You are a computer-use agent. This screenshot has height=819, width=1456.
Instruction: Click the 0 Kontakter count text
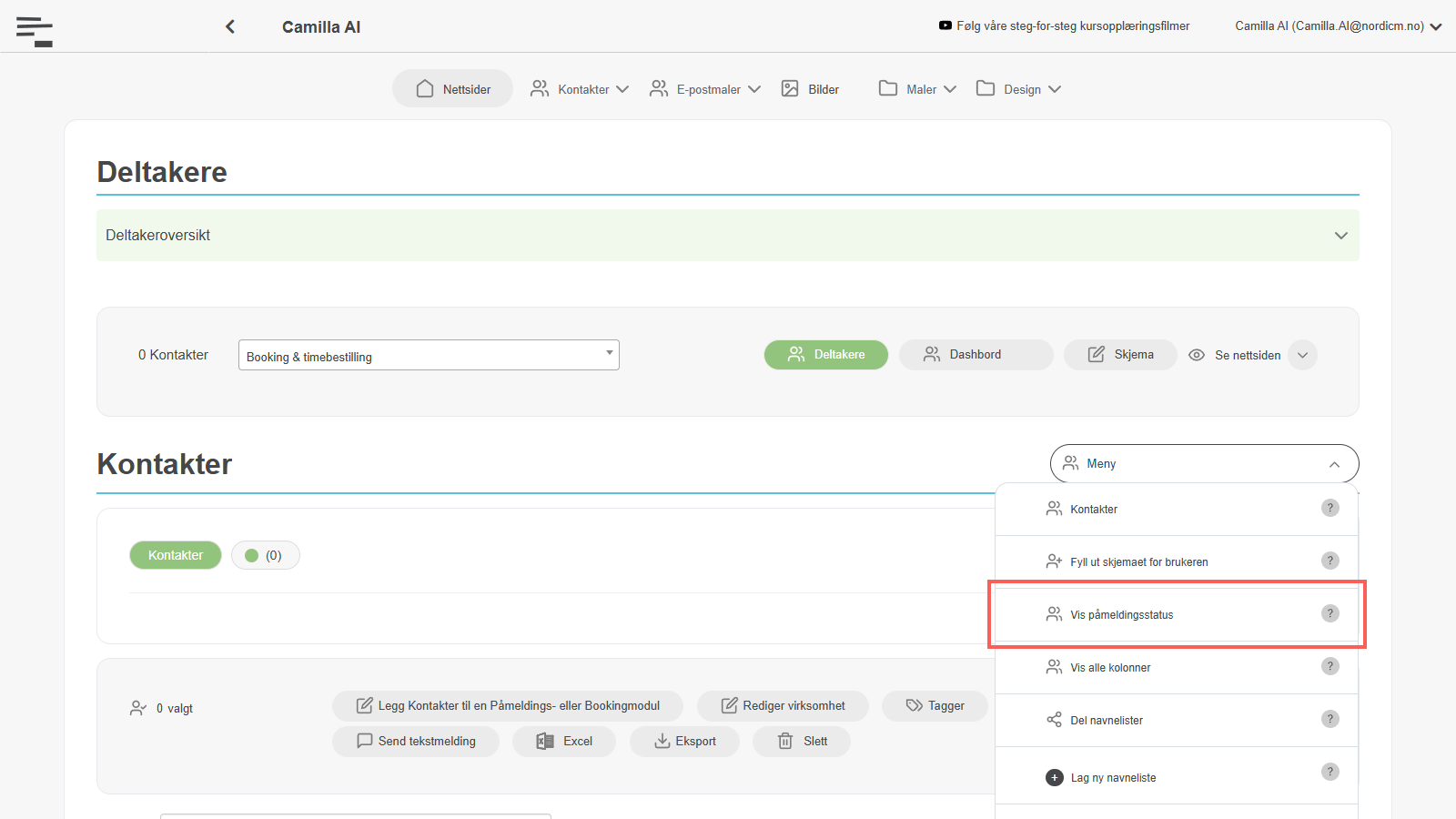[x=173, y=355]
